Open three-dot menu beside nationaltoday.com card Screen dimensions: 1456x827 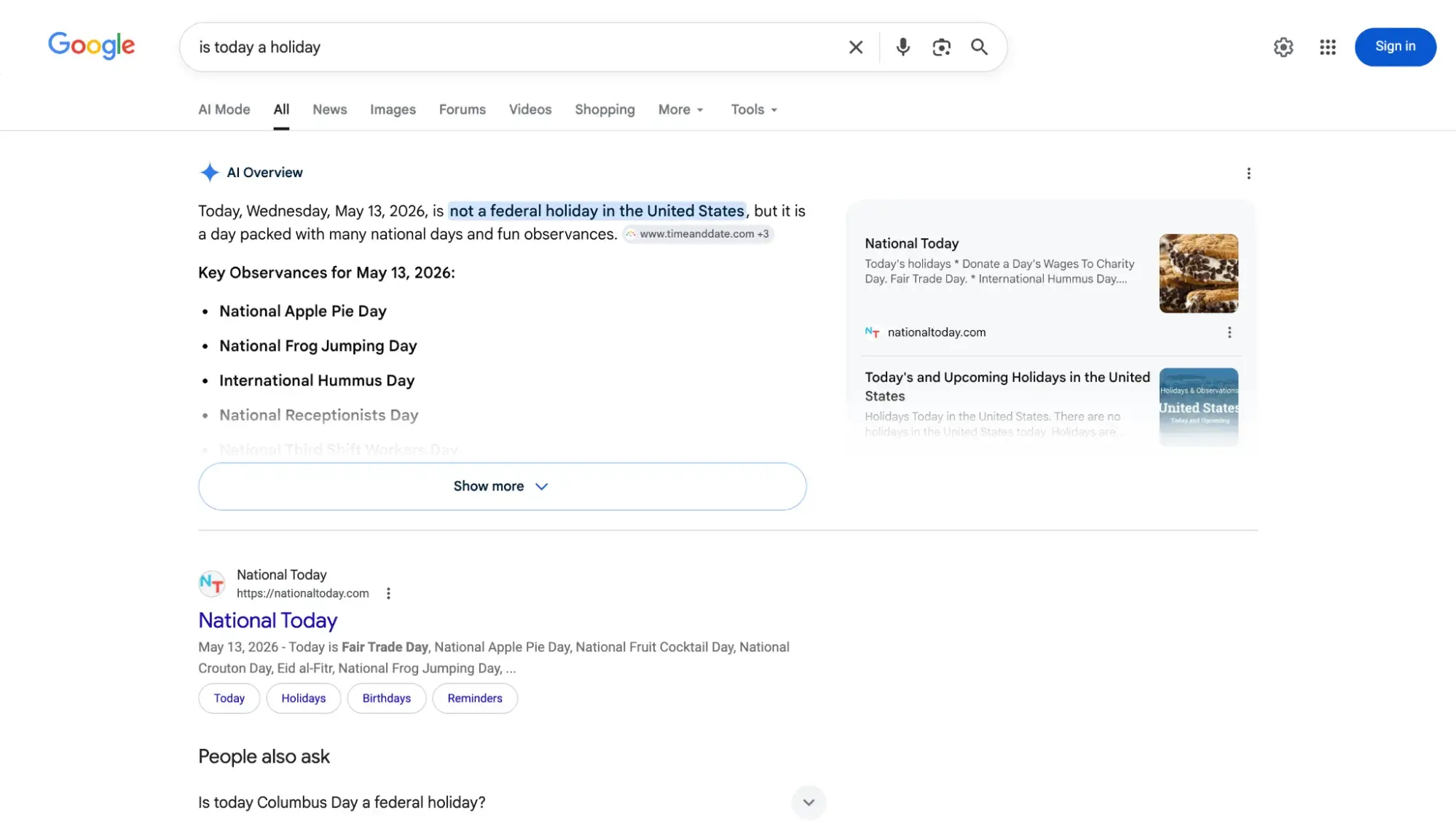tap(1229, 332)
